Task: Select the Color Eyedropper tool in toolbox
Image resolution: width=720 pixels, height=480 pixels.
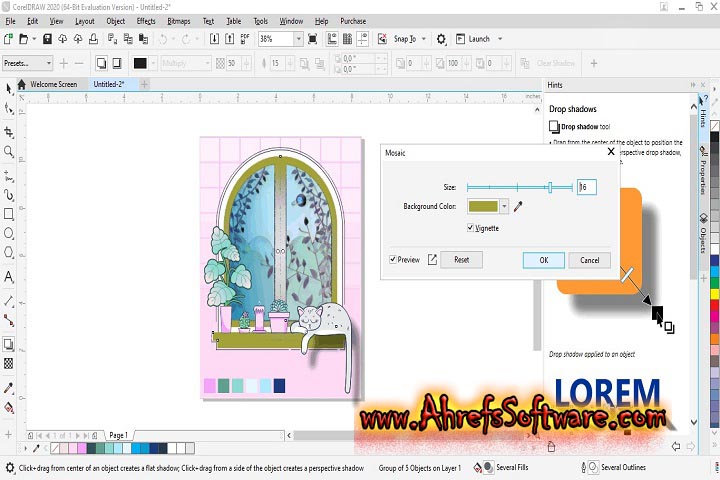Action: [x=8, y=388]
